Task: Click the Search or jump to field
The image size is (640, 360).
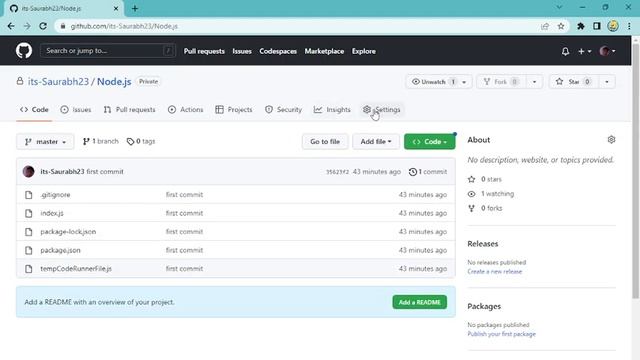Action: tap(108, 51)
